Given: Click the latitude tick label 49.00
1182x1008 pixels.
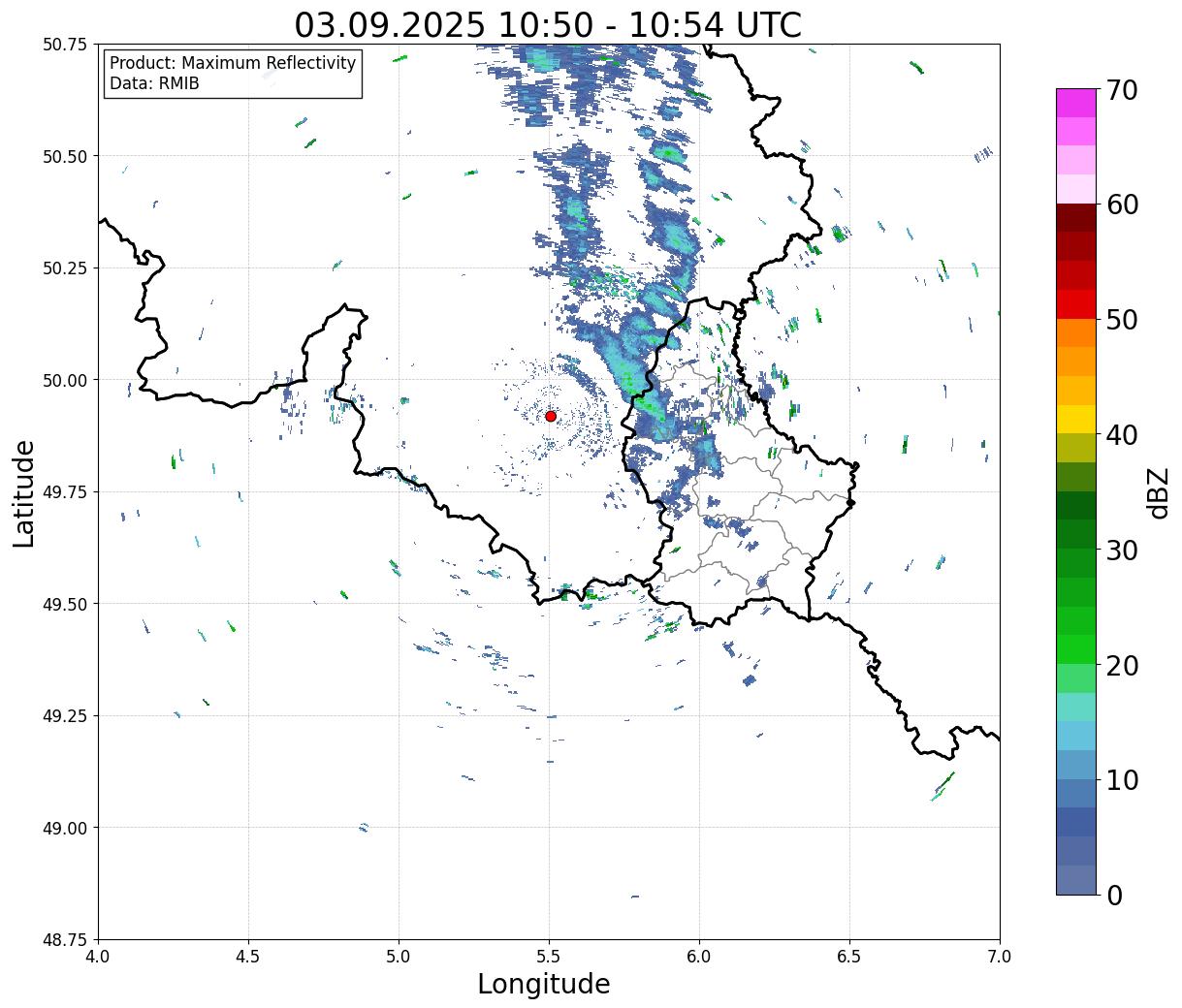Looking at the screenshot, I should point(65,828).
